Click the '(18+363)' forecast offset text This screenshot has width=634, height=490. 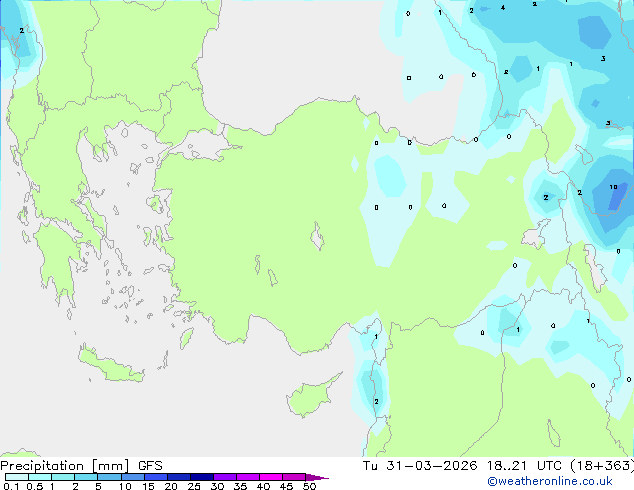point(602,466)
